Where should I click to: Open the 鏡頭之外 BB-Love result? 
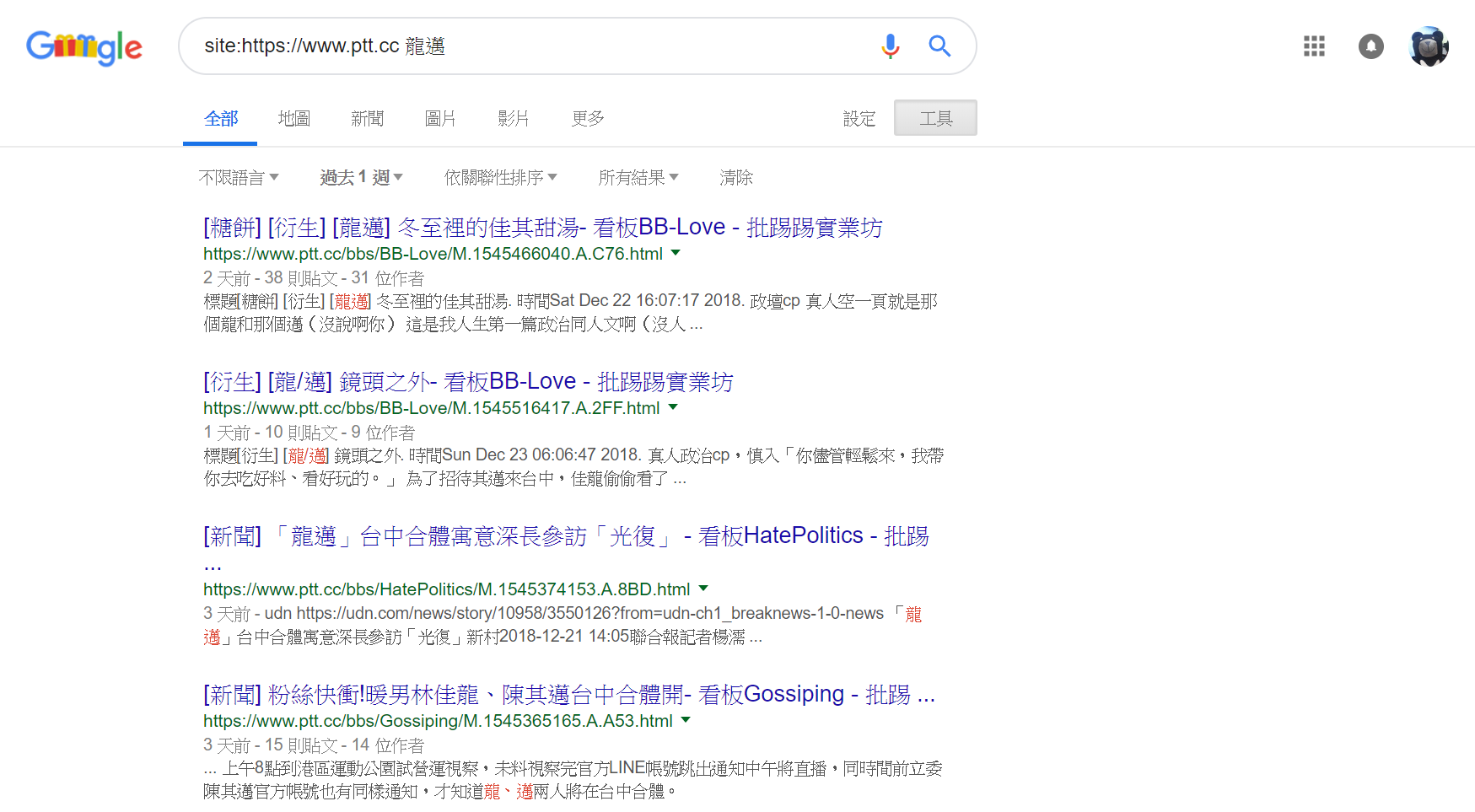click(x=468, y=382)
